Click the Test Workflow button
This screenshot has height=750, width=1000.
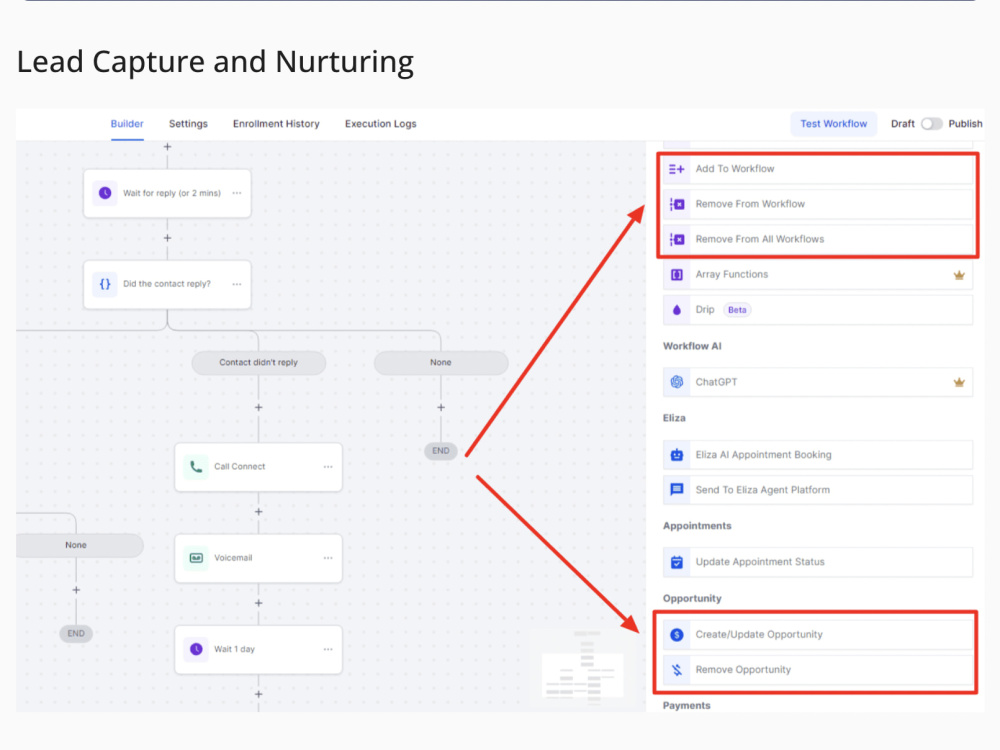click(x=834, y=124)
